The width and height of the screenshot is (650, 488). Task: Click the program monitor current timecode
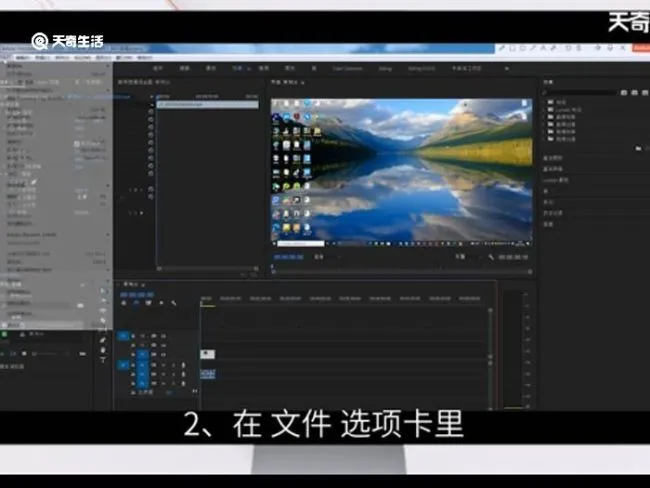pyautogui.click(x=289, y=257)
